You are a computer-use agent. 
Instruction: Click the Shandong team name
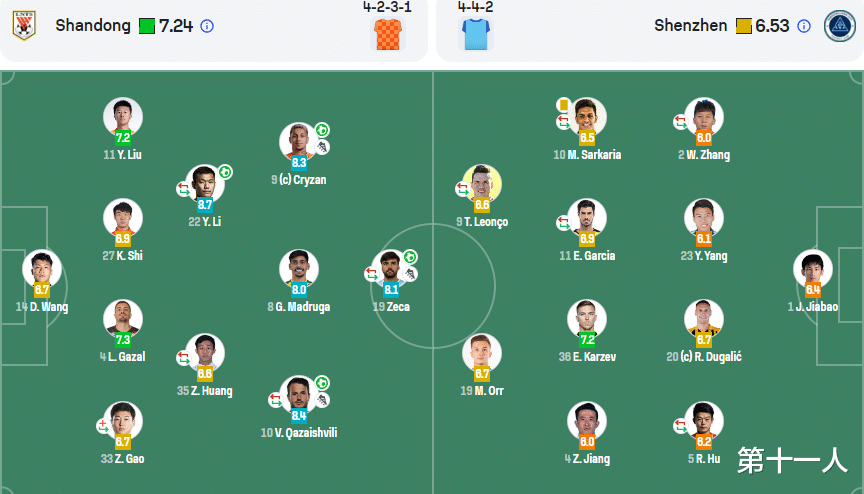coord(93,25)
